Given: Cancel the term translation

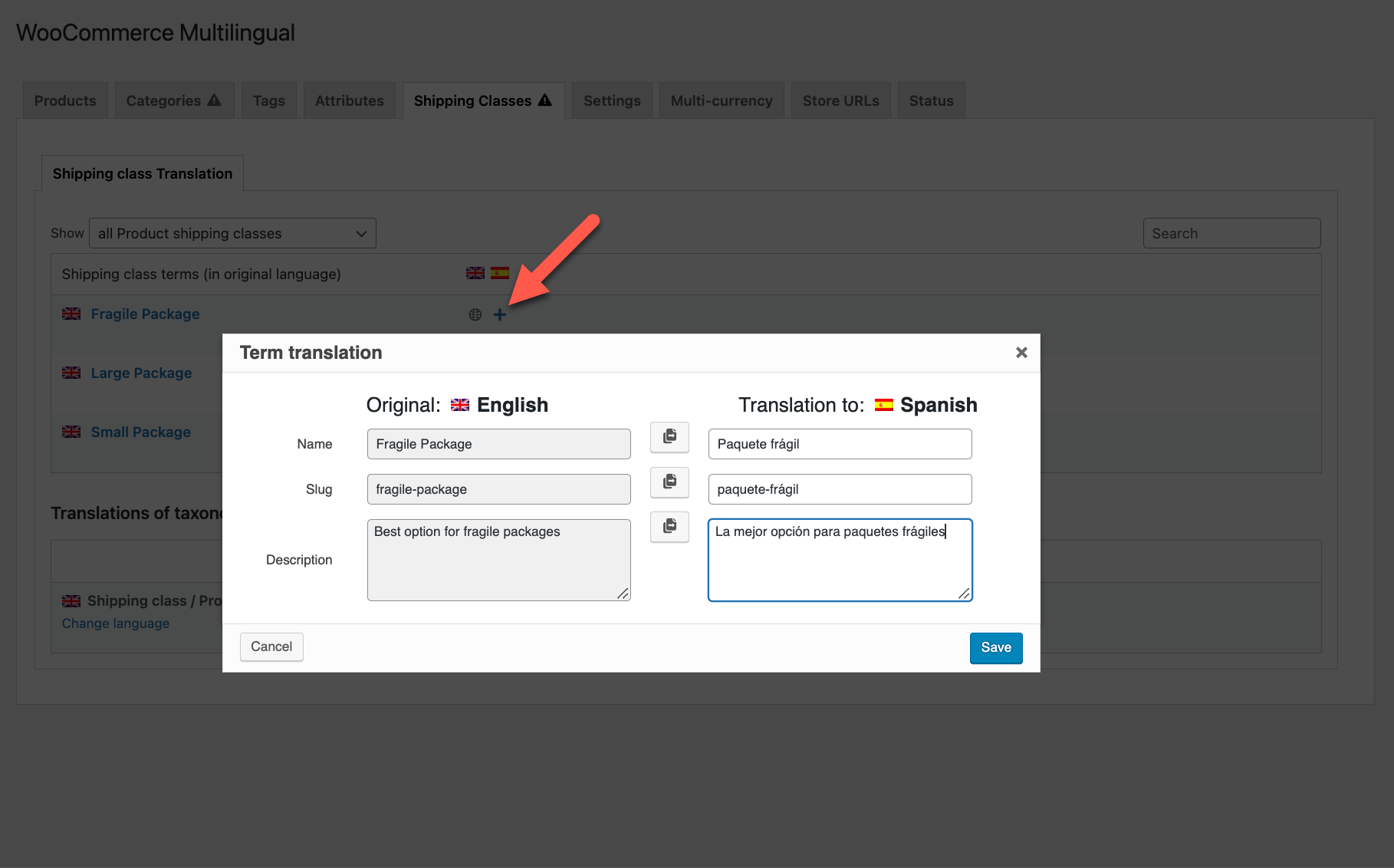Looking at the screenshot, I should click(271, 646).
